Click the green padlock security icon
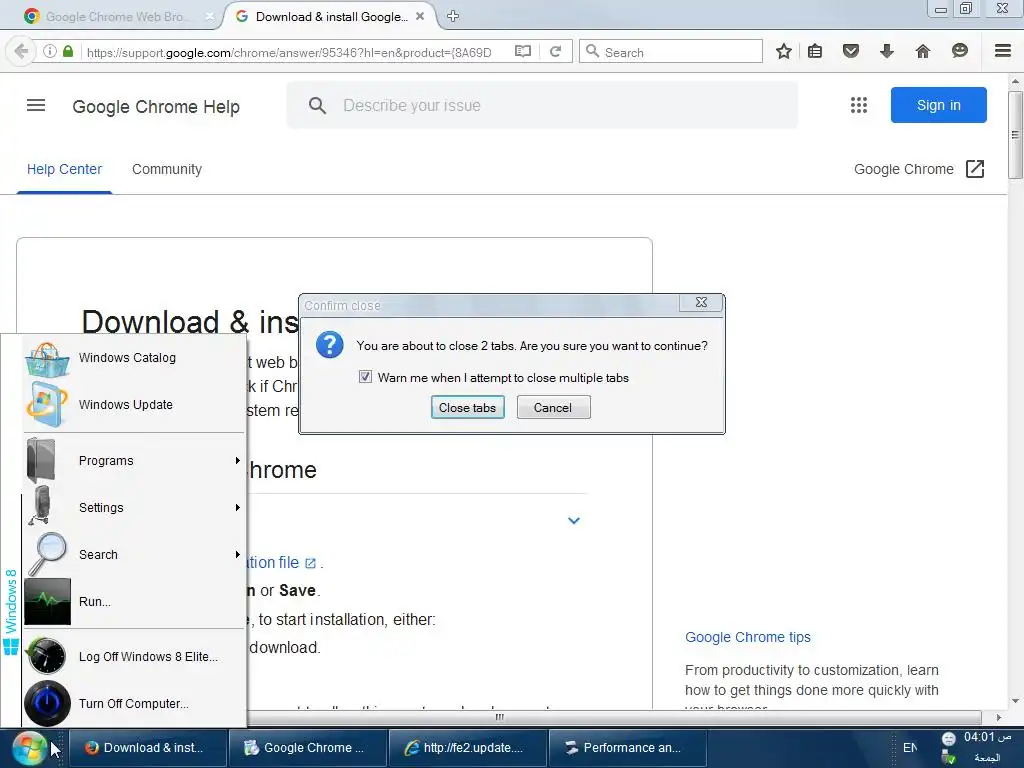The height and width of the screenshot is (768, 1024). coord(68,51)
